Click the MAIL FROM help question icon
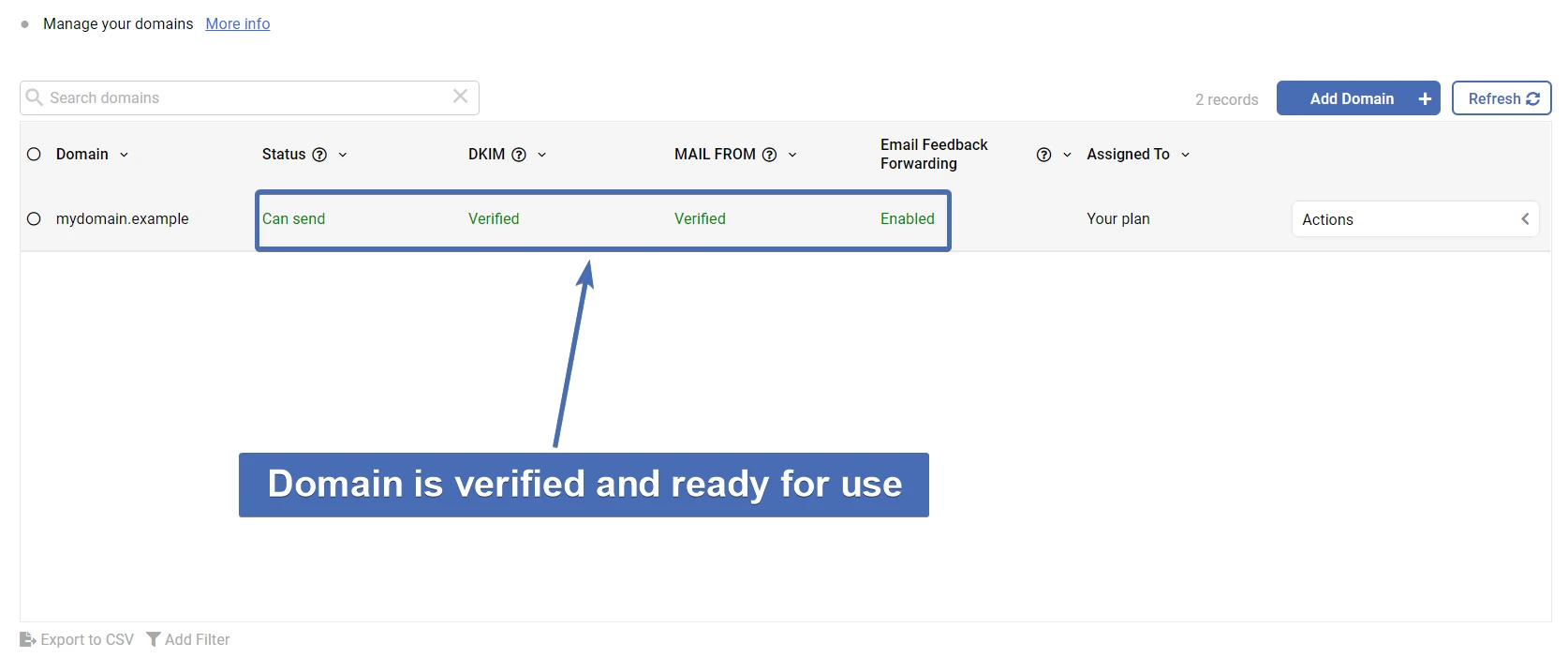This screenshot has width=1568, height=658. pos(769,155)
